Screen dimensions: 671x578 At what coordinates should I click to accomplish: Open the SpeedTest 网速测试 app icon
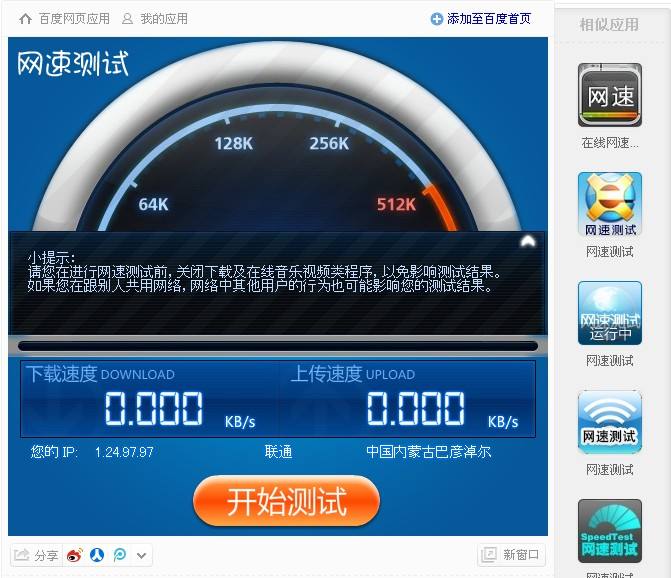(x=610, y=531)
